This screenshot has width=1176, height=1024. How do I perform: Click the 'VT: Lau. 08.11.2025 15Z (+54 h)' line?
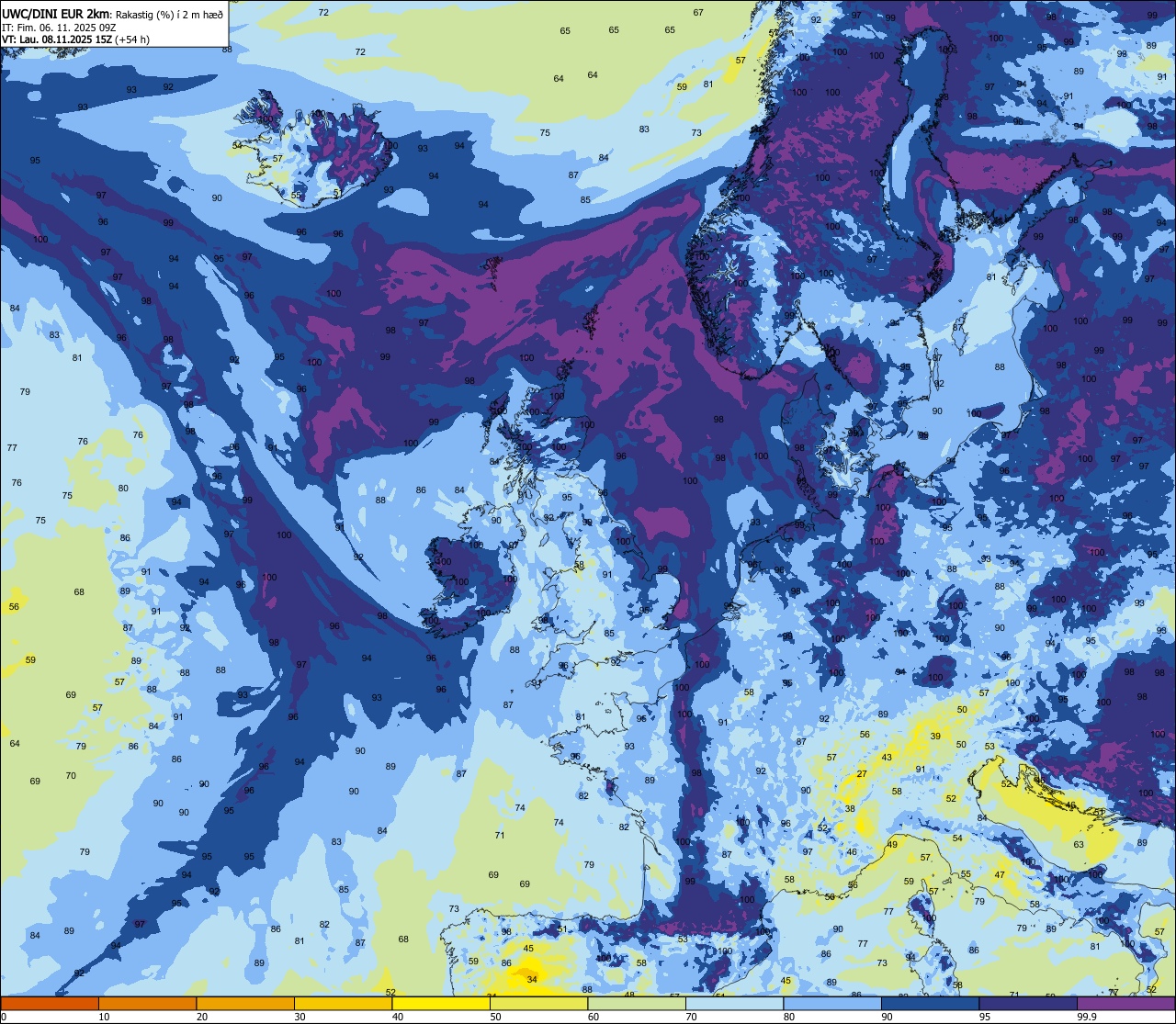coord(75,39)
